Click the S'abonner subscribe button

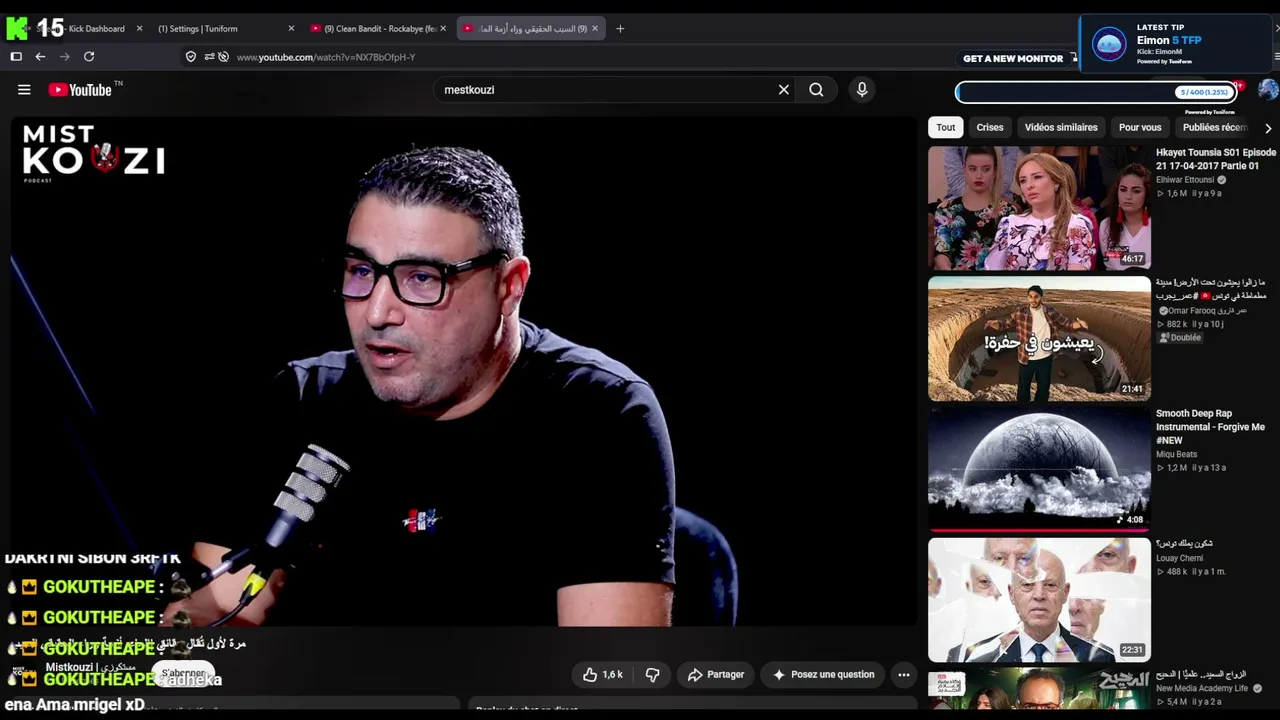tap(183, 674)
